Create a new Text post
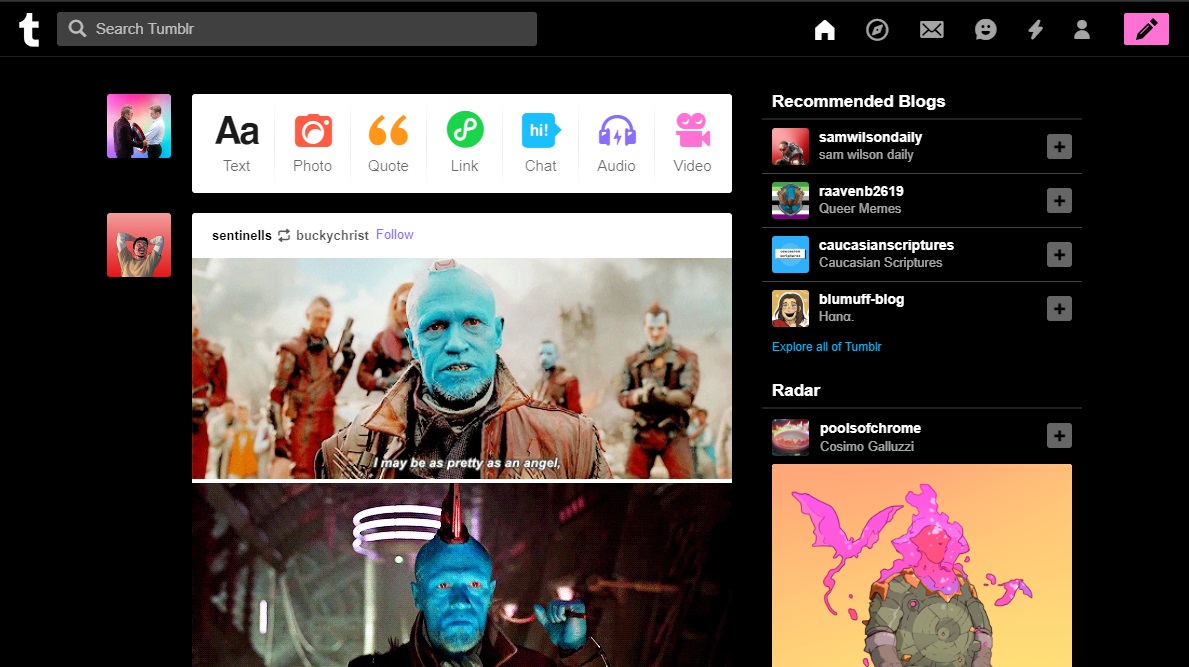1189x667 pixels. 237,143
